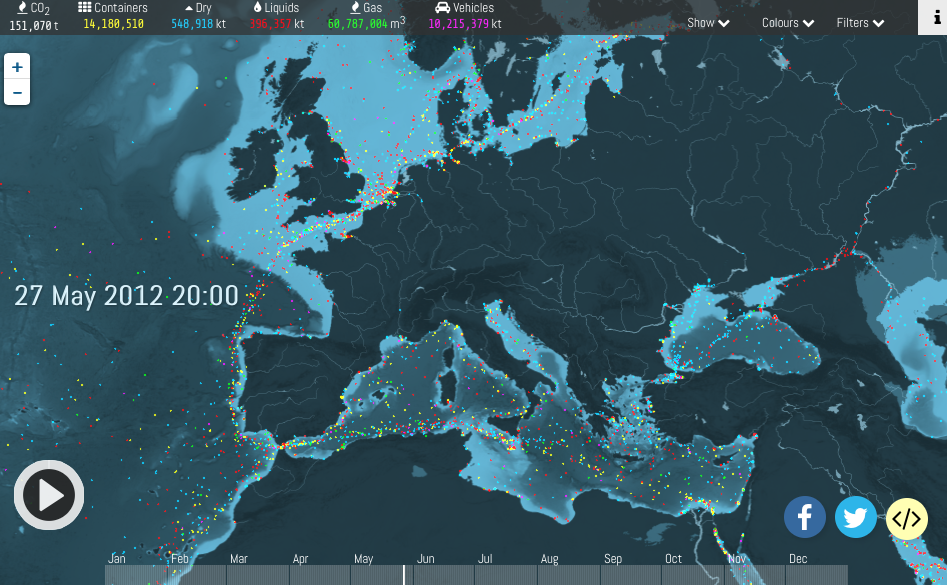
Task: Click the Liquids cargo label
Action: 276,8
